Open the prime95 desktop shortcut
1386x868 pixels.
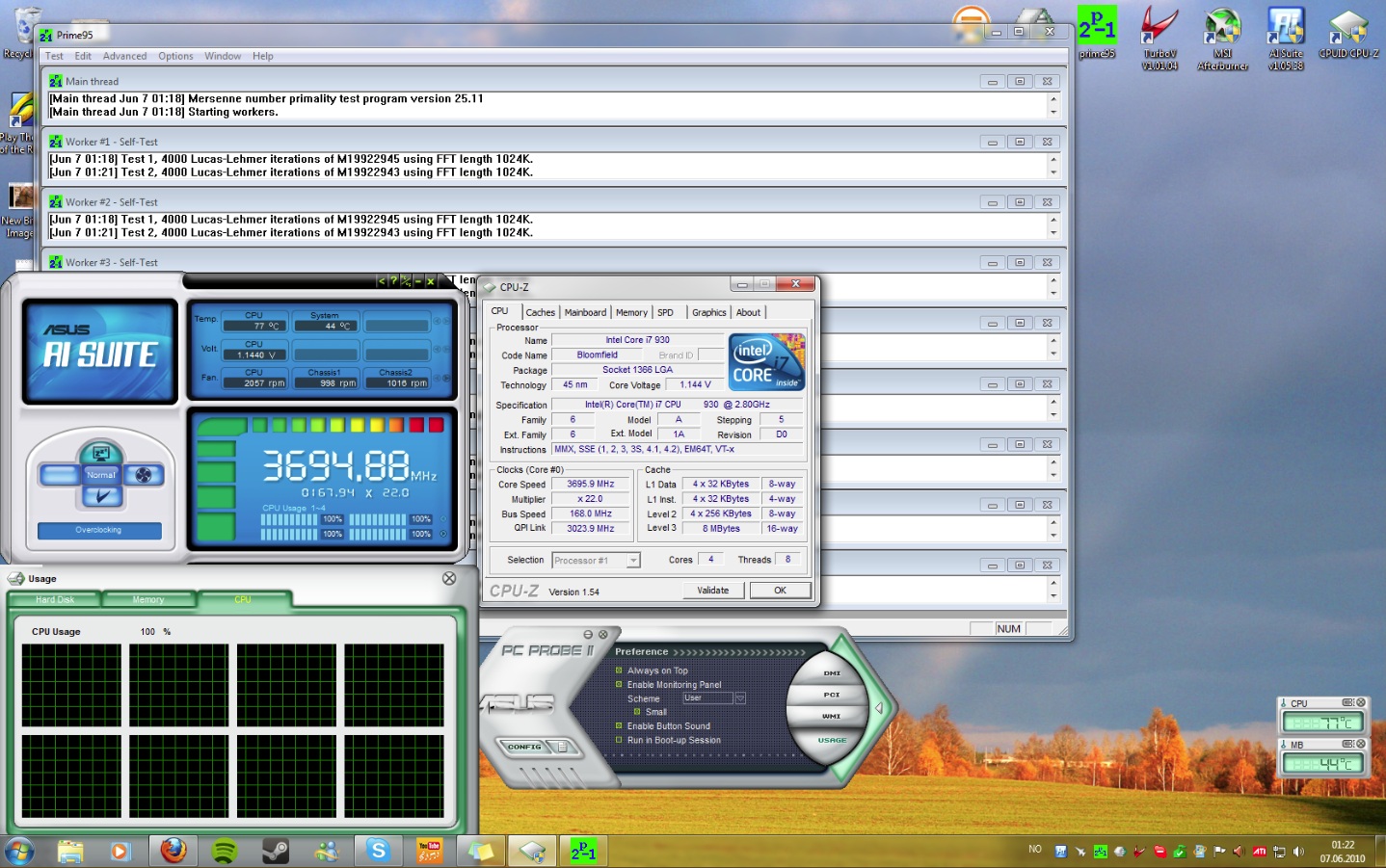(x=1097, y=33)
